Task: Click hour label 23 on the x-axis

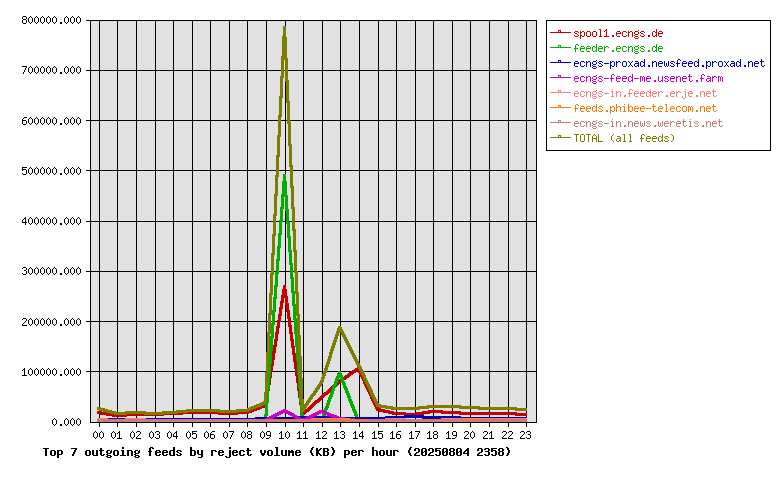Action: point(525,435)
